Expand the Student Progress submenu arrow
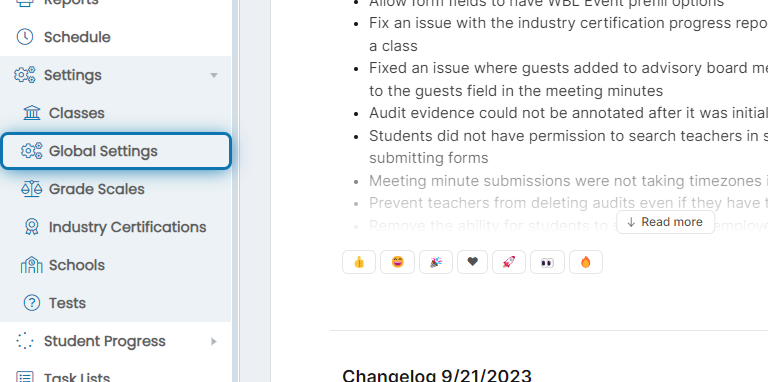 pos(214,341)
